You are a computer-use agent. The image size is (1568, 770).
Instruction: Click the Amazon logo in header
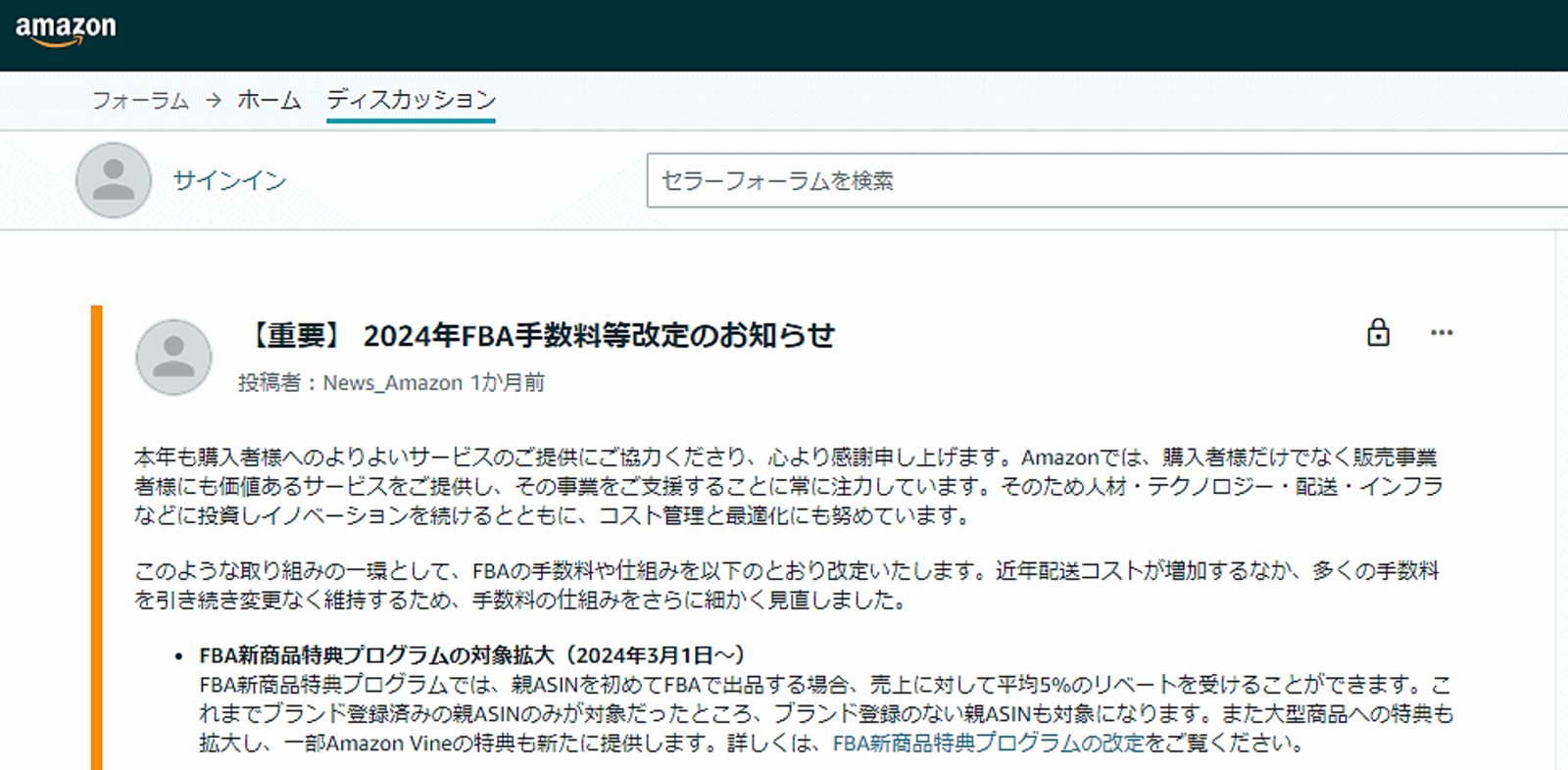coord(66,29)
